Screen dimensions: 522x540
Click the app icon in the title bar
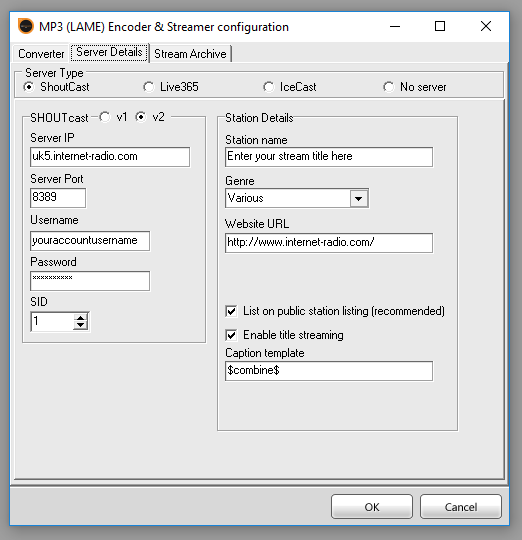(x=26, y=26)
